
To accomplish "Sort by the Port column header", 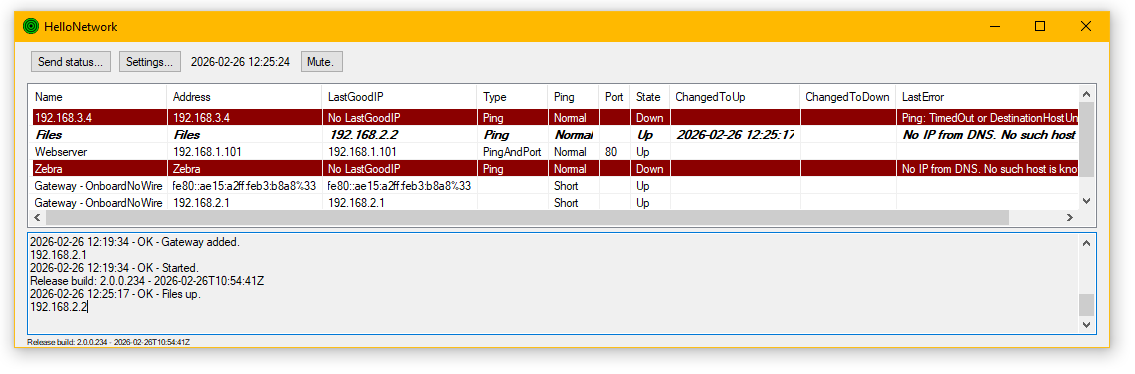I will point(615,97).
